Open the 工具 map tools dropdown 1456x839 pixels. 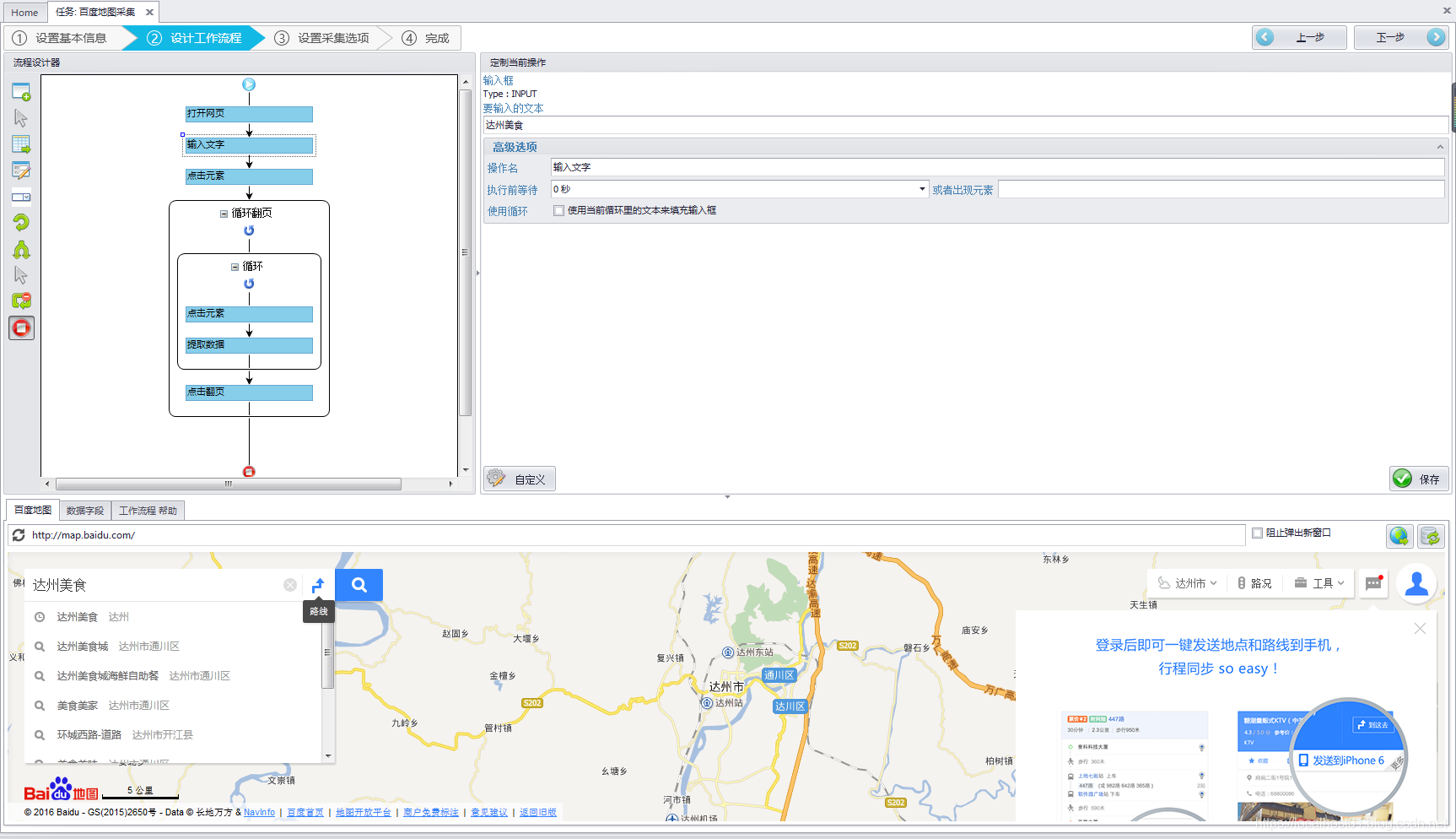click(1319, 583)
